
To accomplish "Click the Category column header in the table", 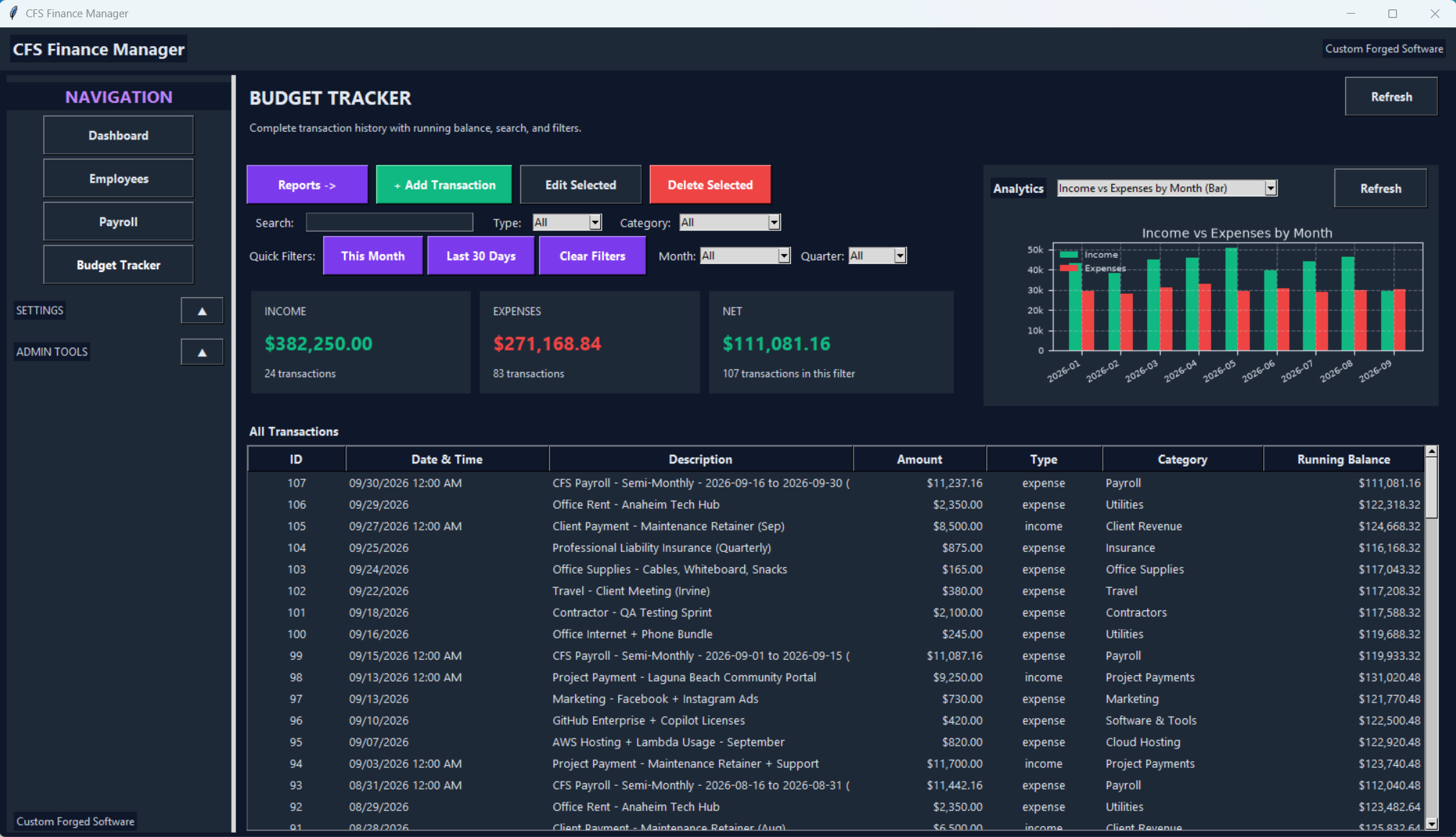I will 1183,459.
